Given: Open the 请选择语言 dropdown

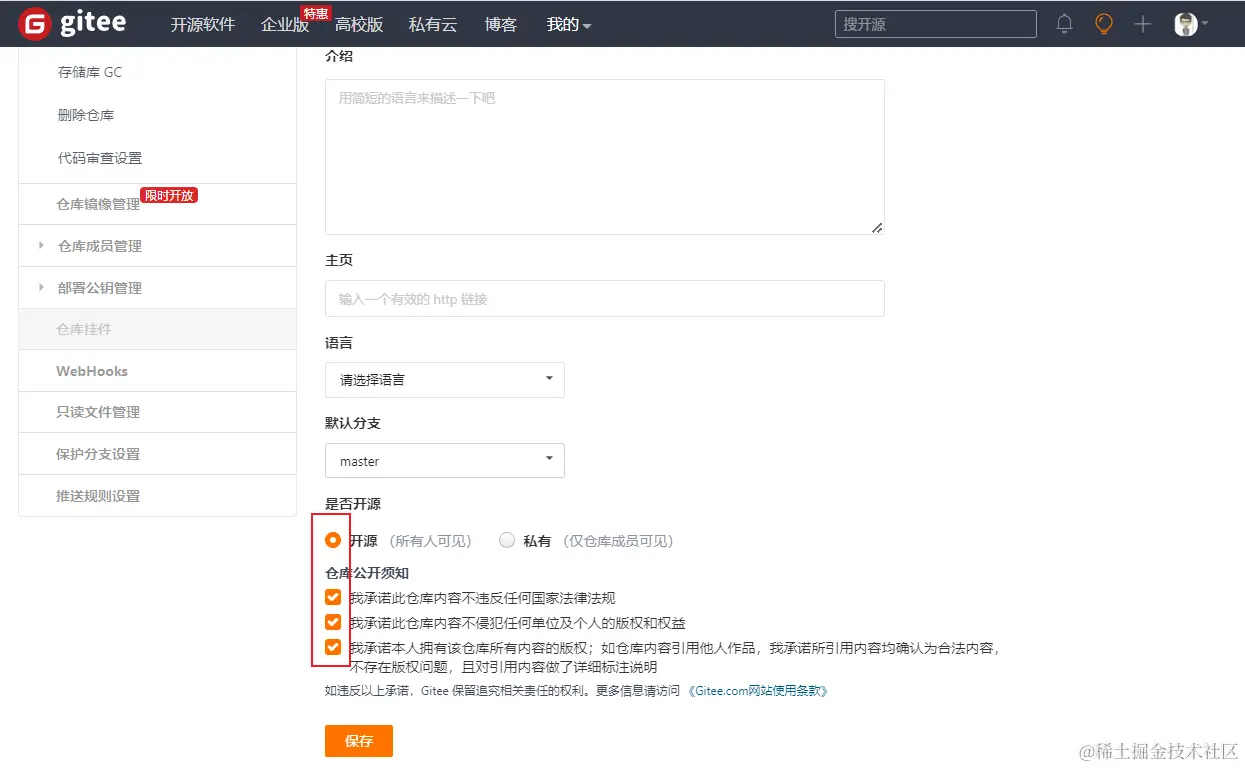Looking at the screenshot, I should 445,380.
